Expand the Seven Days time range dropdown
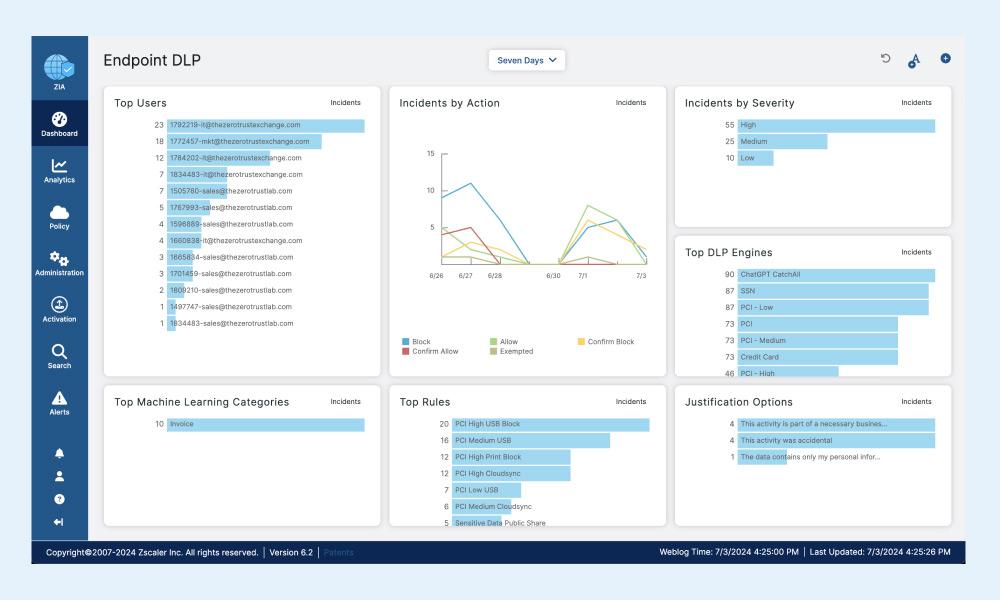This screenshot has height=600, width=1000. (527, 60)
